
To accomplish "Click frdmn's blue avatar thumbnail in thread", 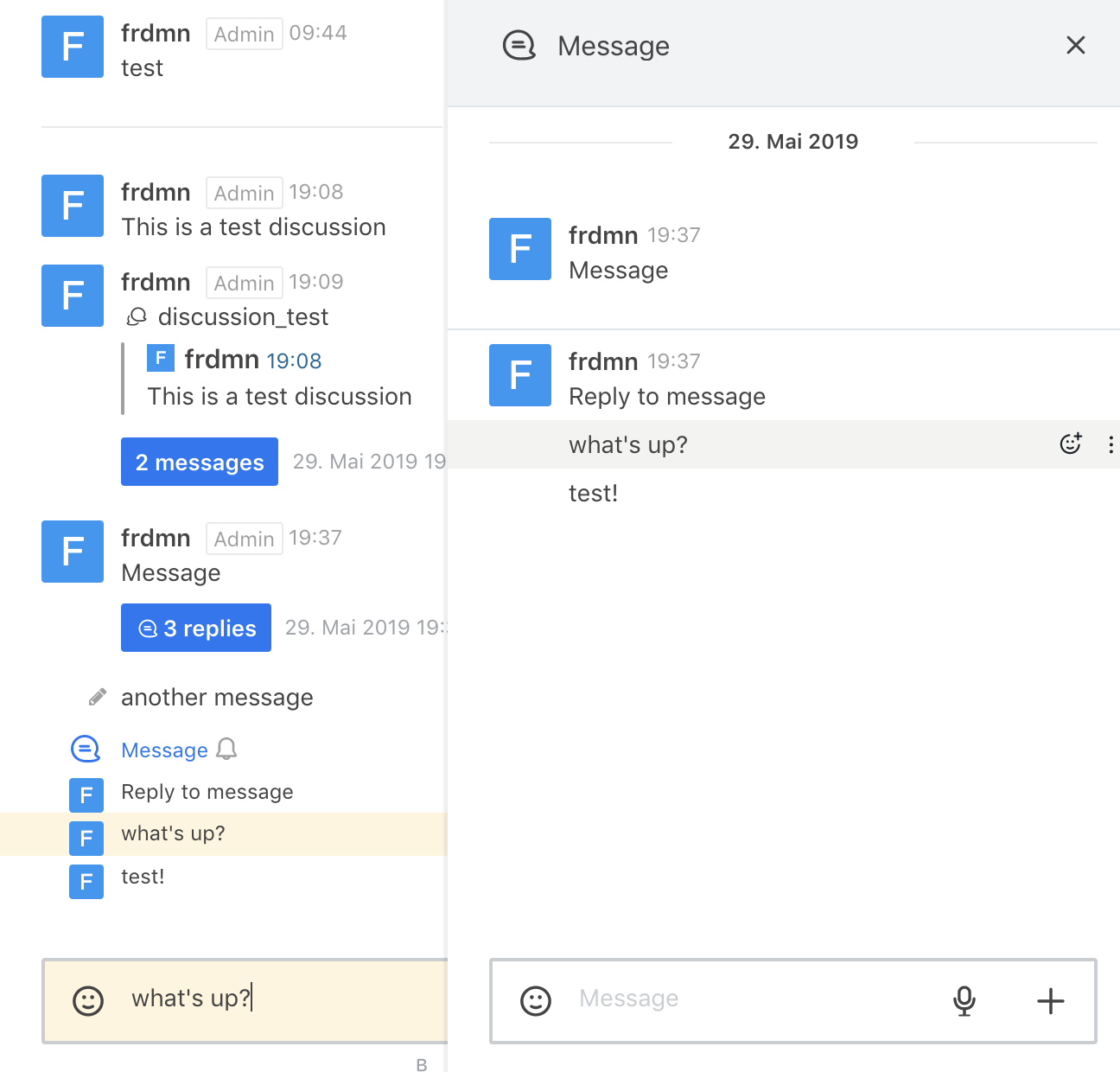I will tap(519, 249).
